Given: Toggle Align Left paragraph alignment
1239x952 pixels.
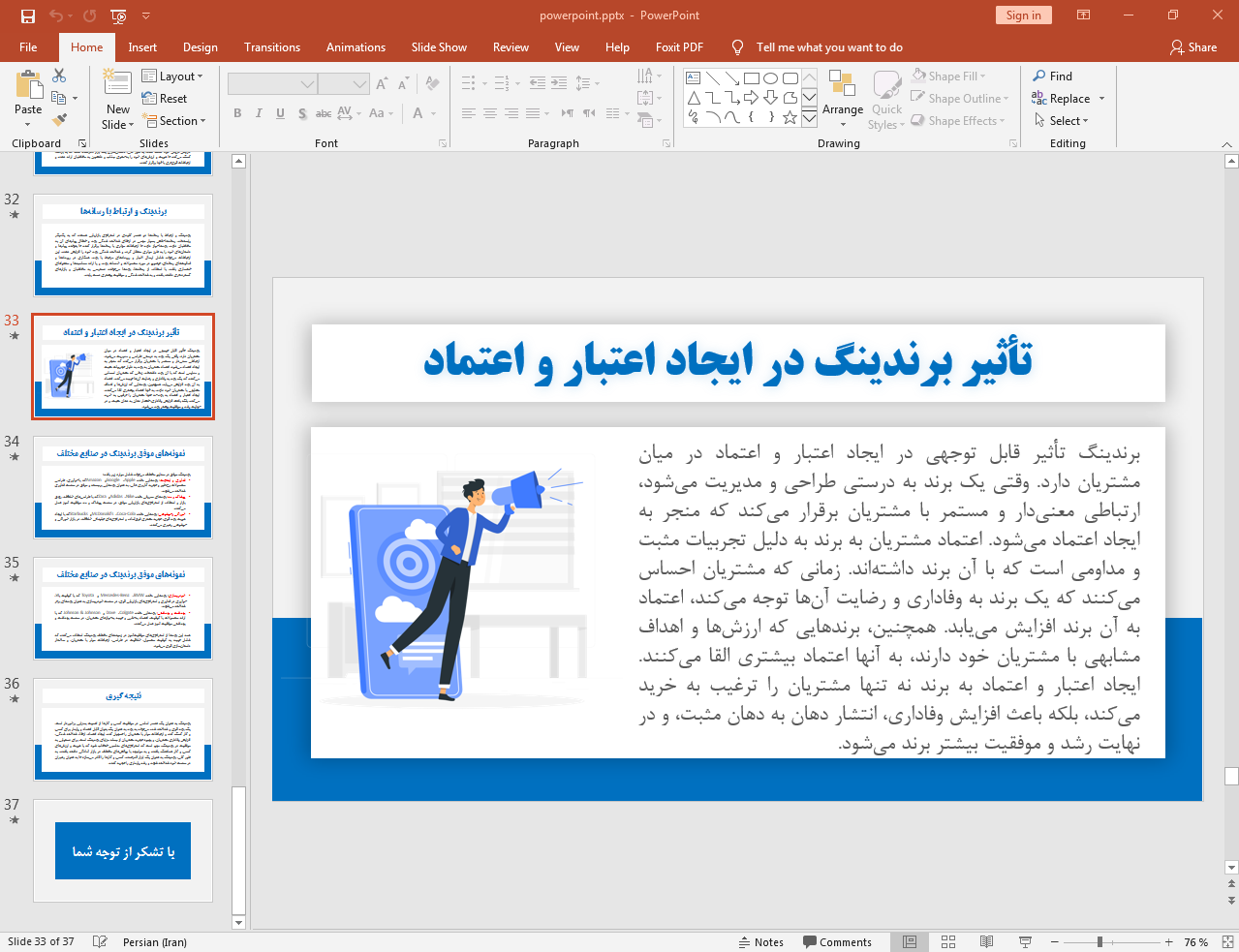Looking at the screenshot, I should point(469,113).
